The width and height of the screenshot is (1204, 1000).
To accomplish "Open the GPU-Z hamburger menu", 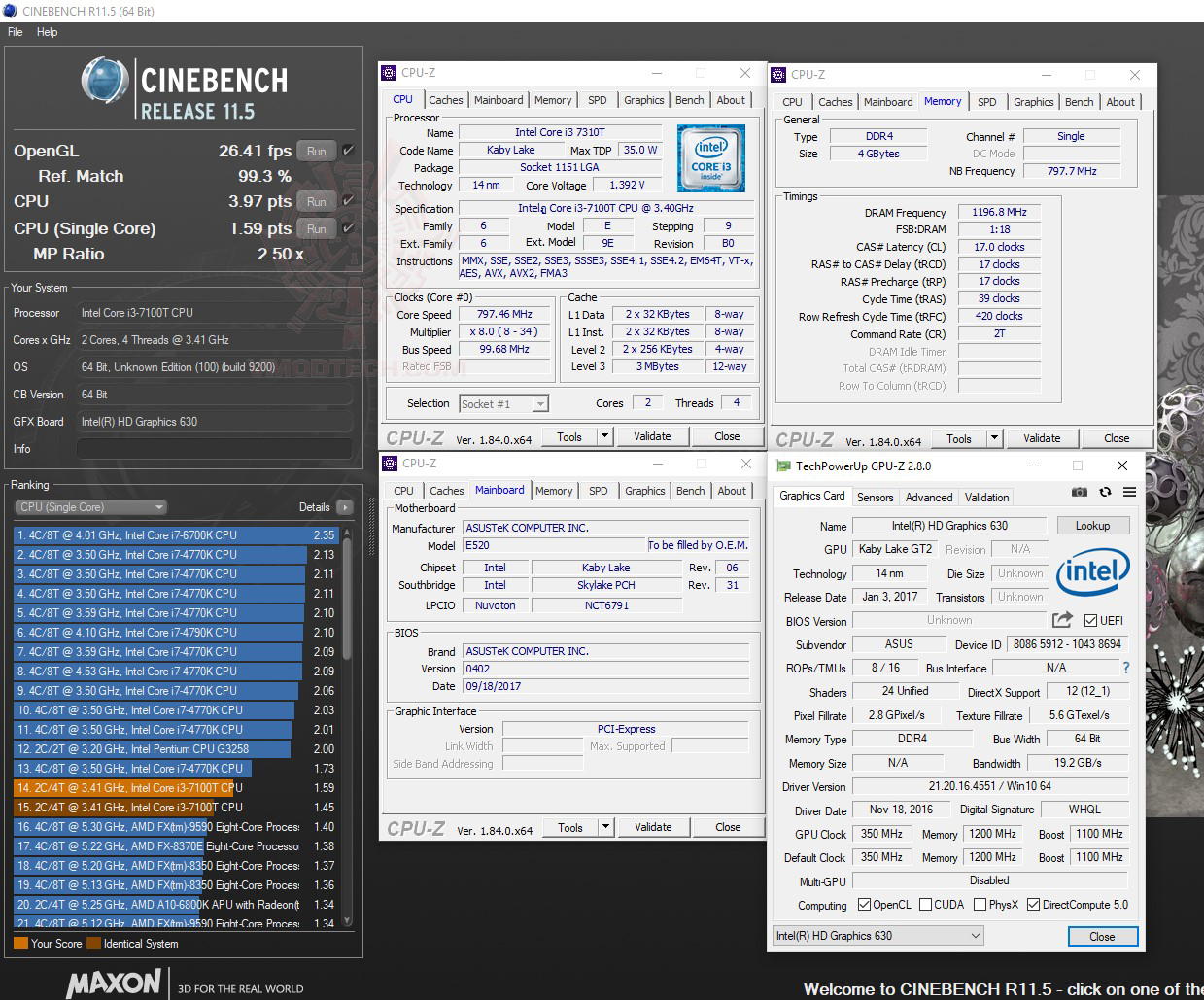I will click(x=1129, y=492).
